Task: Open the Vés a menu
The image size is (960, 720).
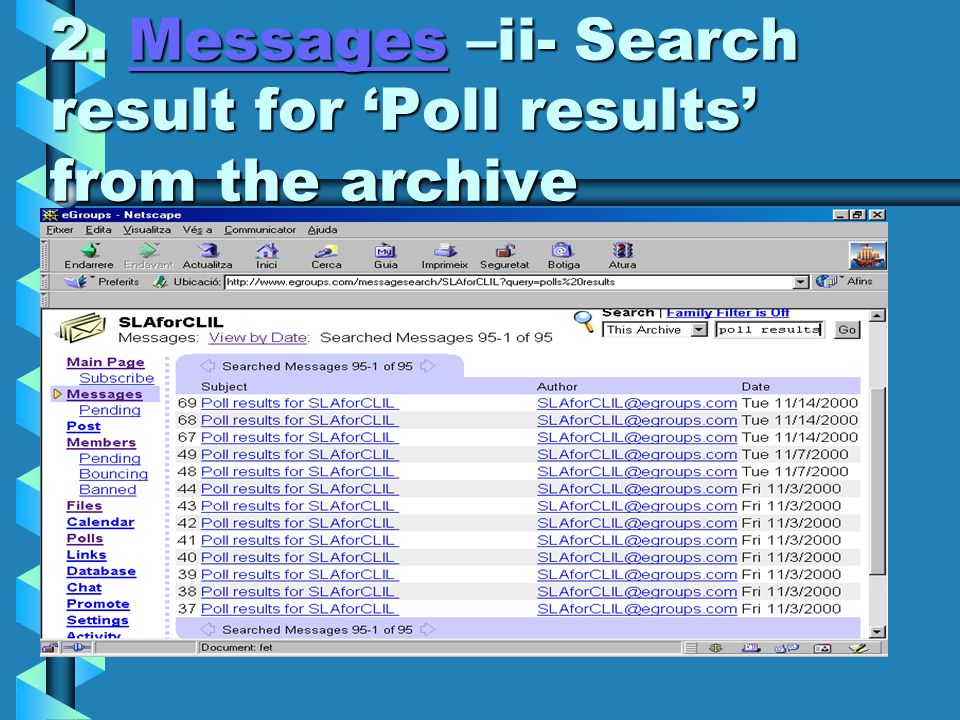Action: [x=197, y=230]
